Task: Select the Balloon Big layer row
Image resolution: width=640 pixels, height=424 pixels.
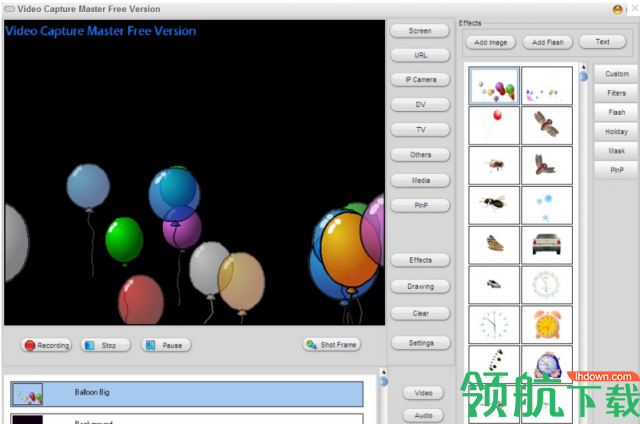Action: click(187, 394)
